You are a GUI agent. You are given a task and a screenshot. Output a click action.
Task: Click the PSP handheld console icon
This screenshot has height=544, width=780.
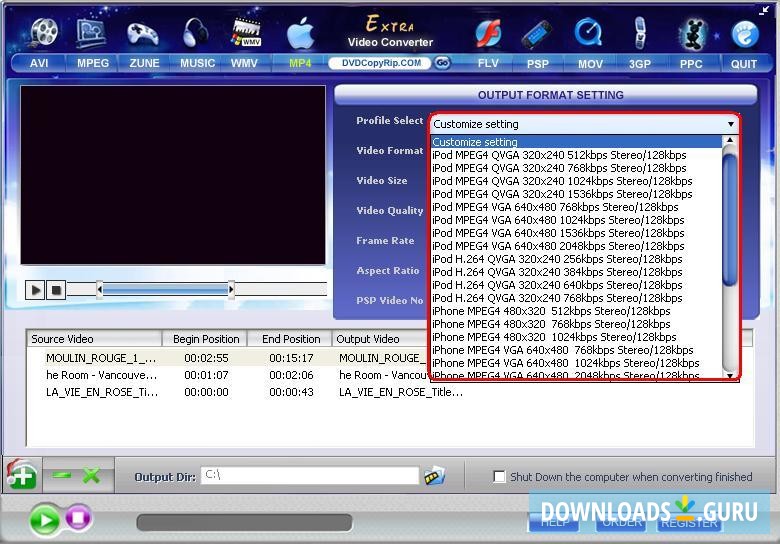pyautogui.click(x=537, y=34)
